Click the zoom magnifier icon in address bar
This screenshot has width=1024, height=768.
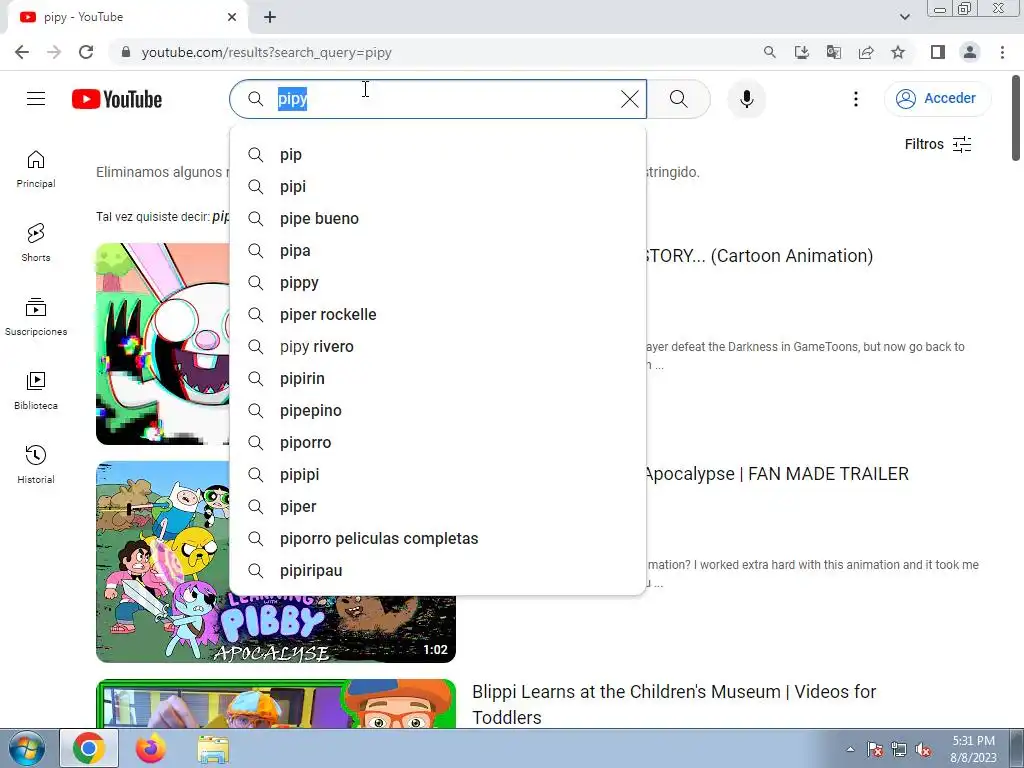pos(770,52)
